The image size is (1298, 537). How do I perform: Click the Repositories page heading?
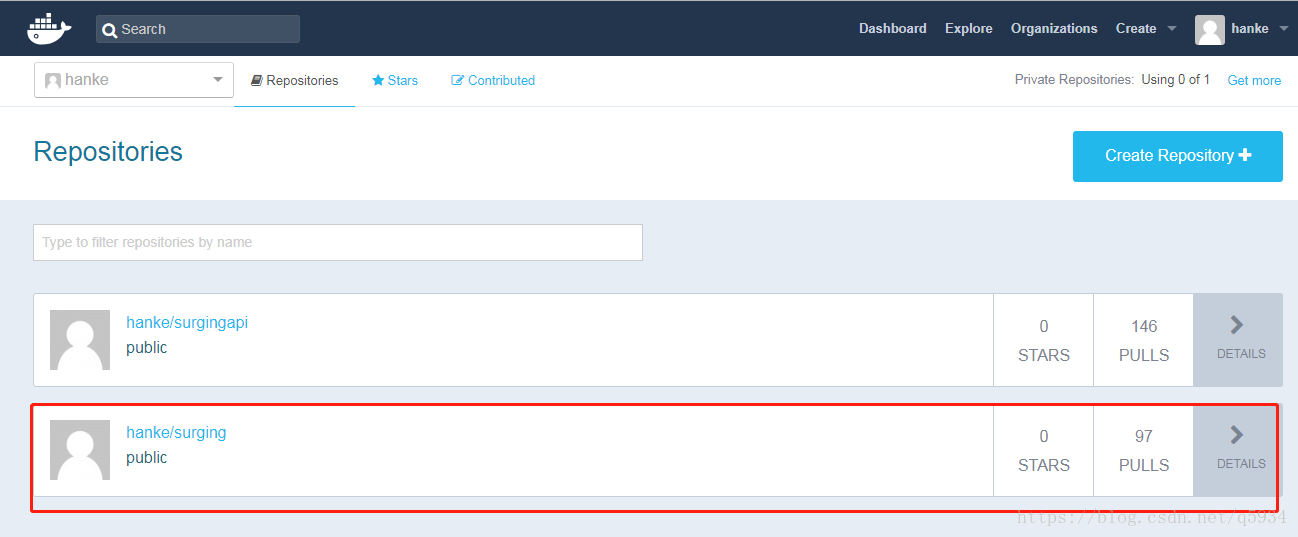pyautogui.click(x=108, y=152)
